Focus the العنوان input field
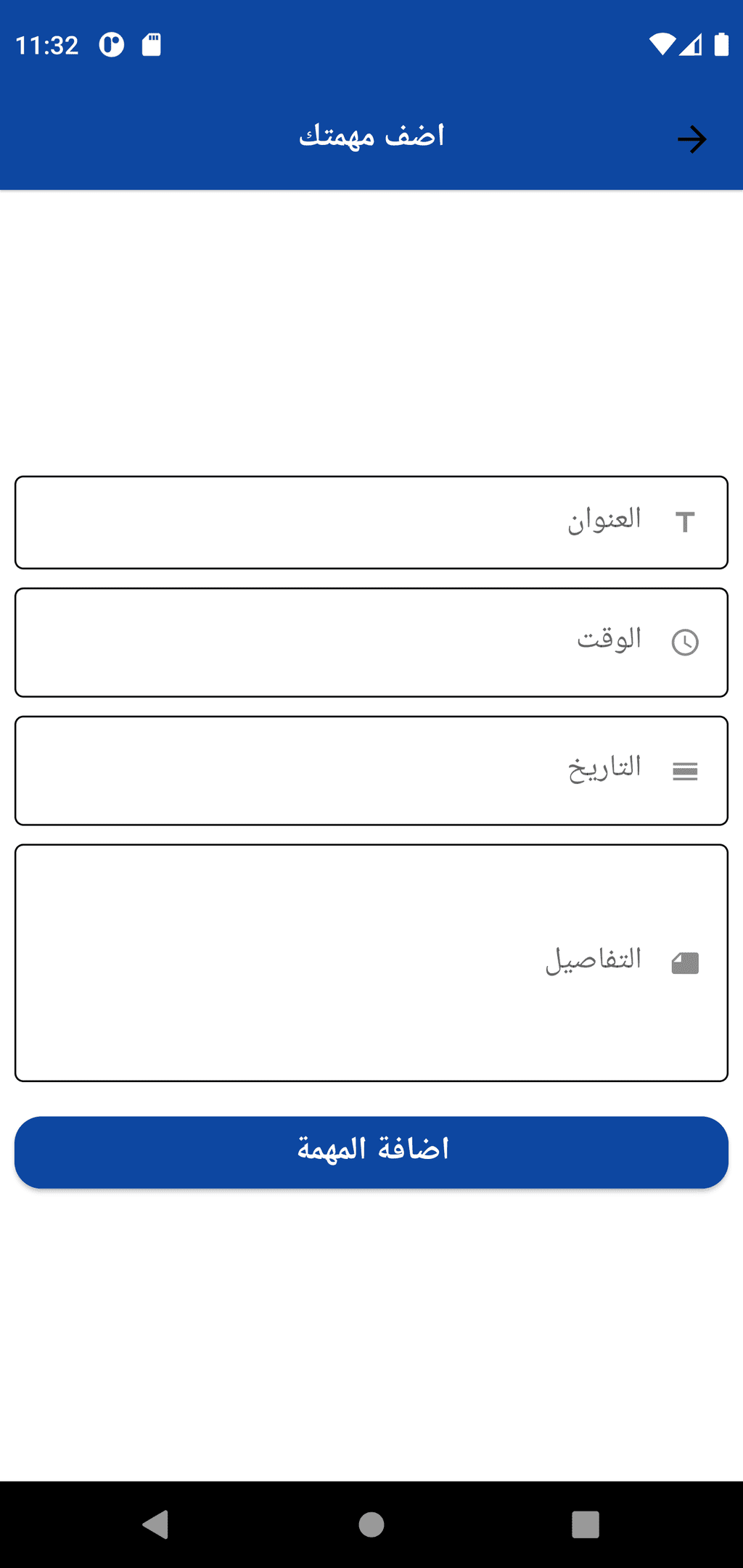Image resolution: width=743 pixels, height=1568 pixels. click(x=371, y=522)
